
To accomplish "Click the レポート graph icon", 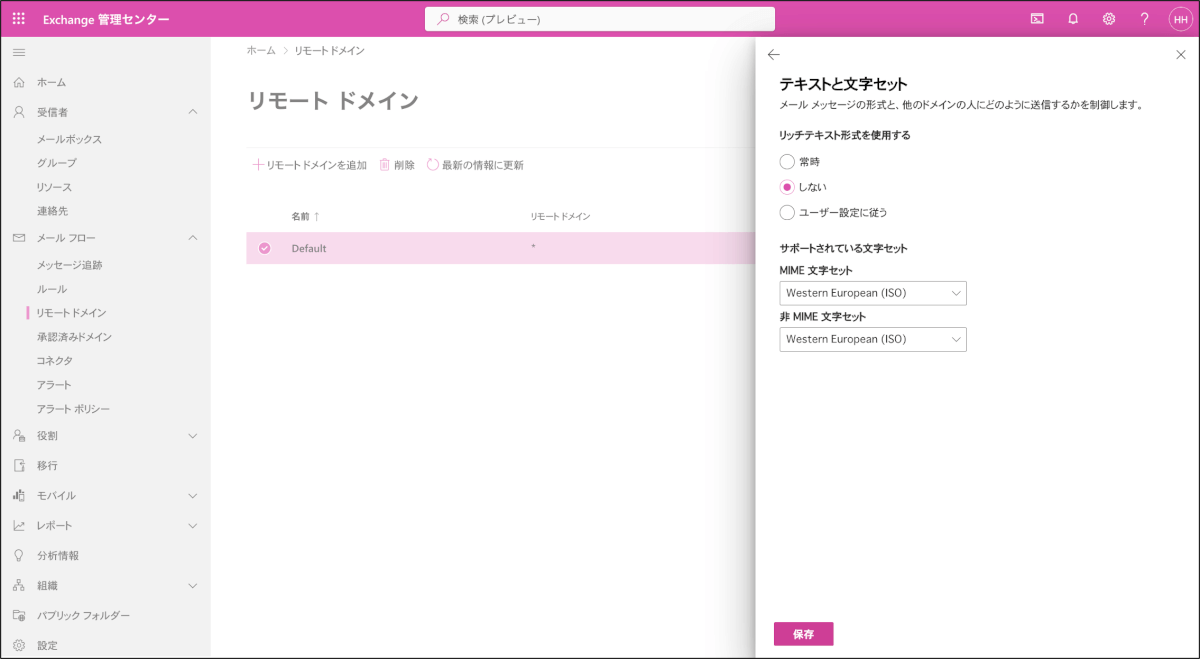I will pyautogui.click(x=19, y=526).
